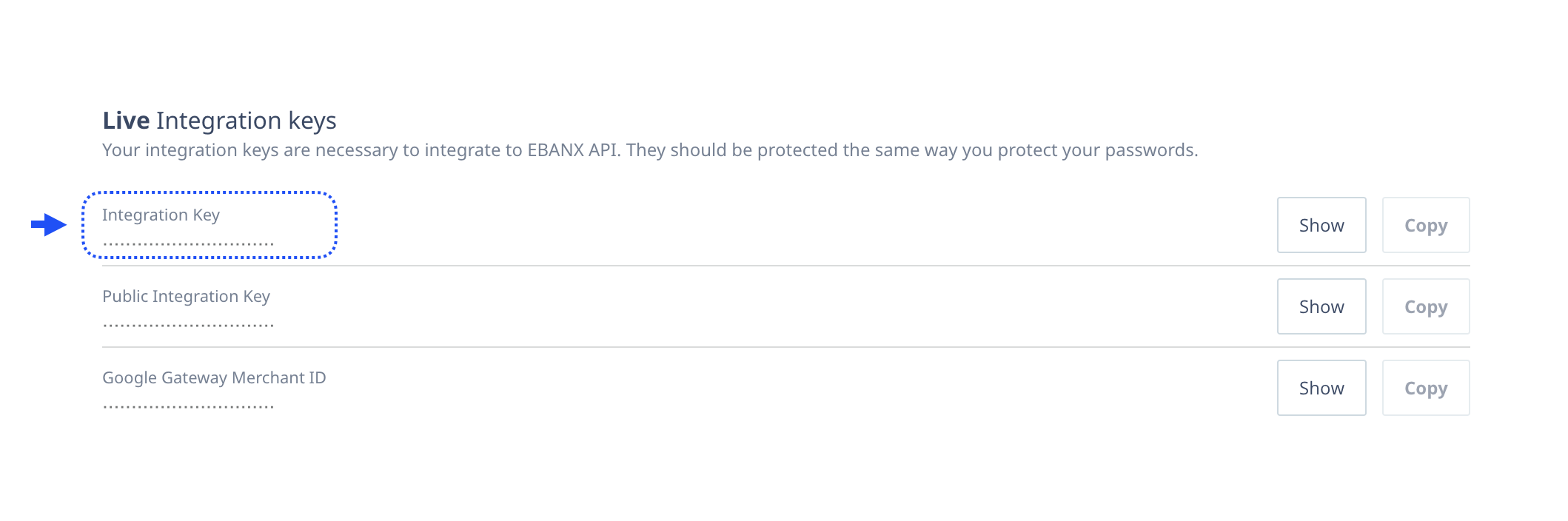The width and height of the screenshot is (1568, 521).
Task: Reveal the Public Integration Key
Action: (x=1321, y=306)
